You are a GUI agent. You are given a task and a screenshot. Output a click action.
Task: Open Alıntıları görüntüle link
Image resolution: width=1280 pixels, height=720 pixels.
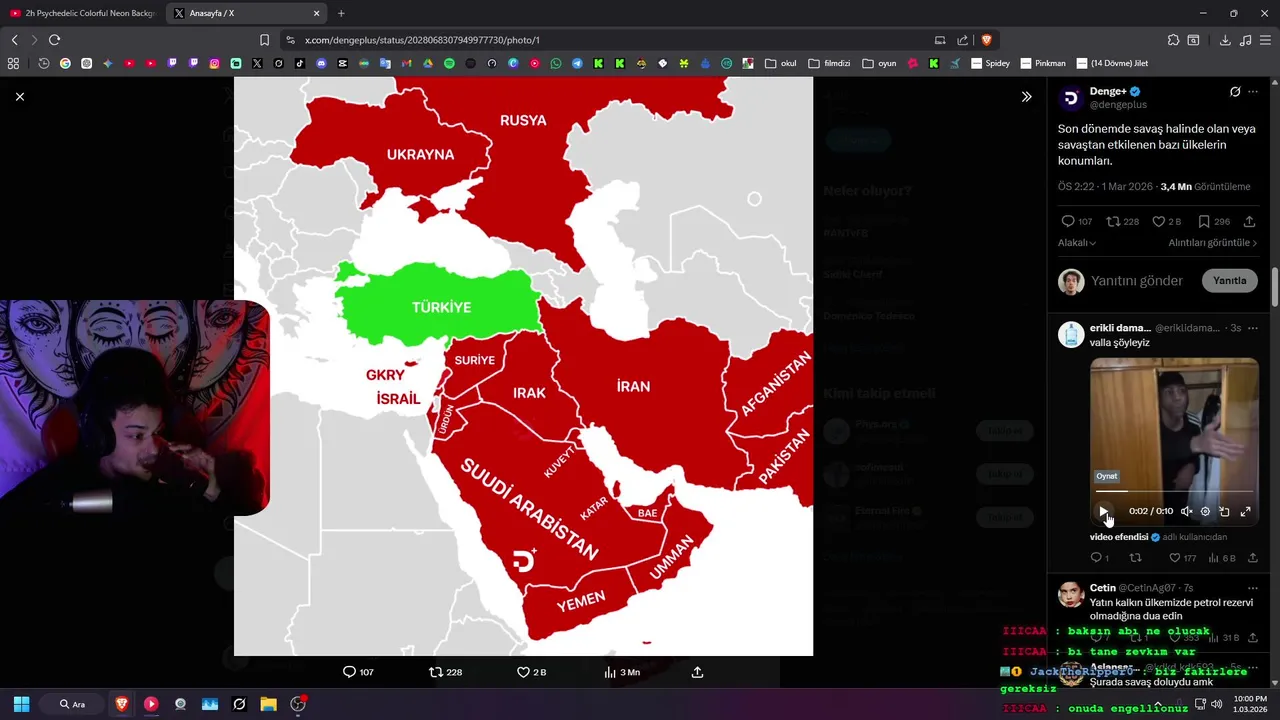click(x=1212, y=243)
